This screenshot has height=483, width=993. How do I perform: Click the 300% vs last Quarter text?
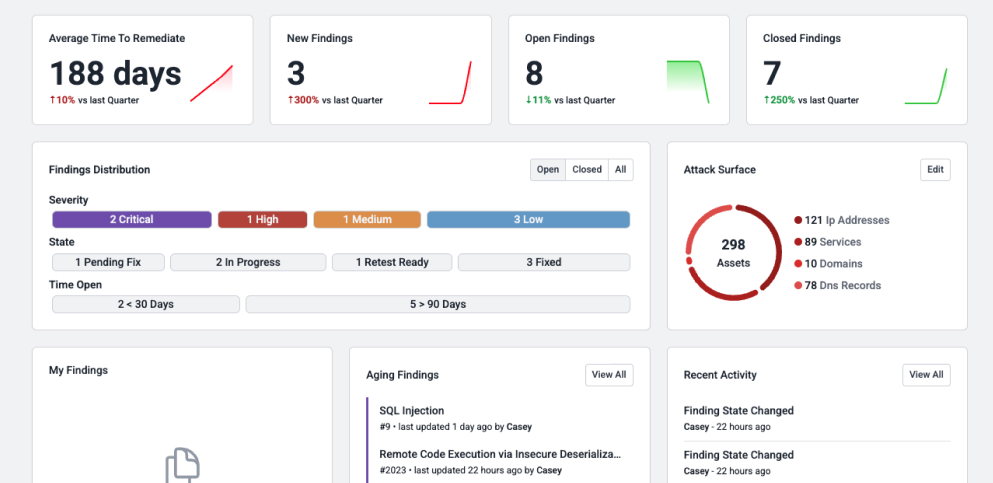click(335, 100)
